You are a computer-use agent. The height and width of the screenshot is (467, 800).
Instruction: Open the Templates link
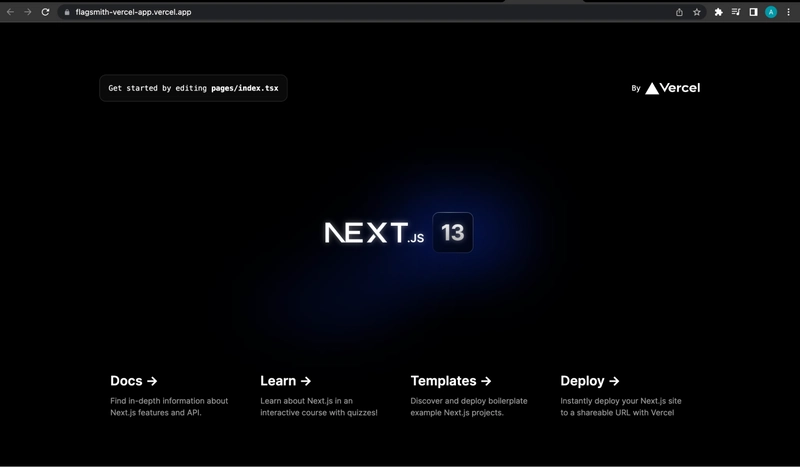point(451,381)
